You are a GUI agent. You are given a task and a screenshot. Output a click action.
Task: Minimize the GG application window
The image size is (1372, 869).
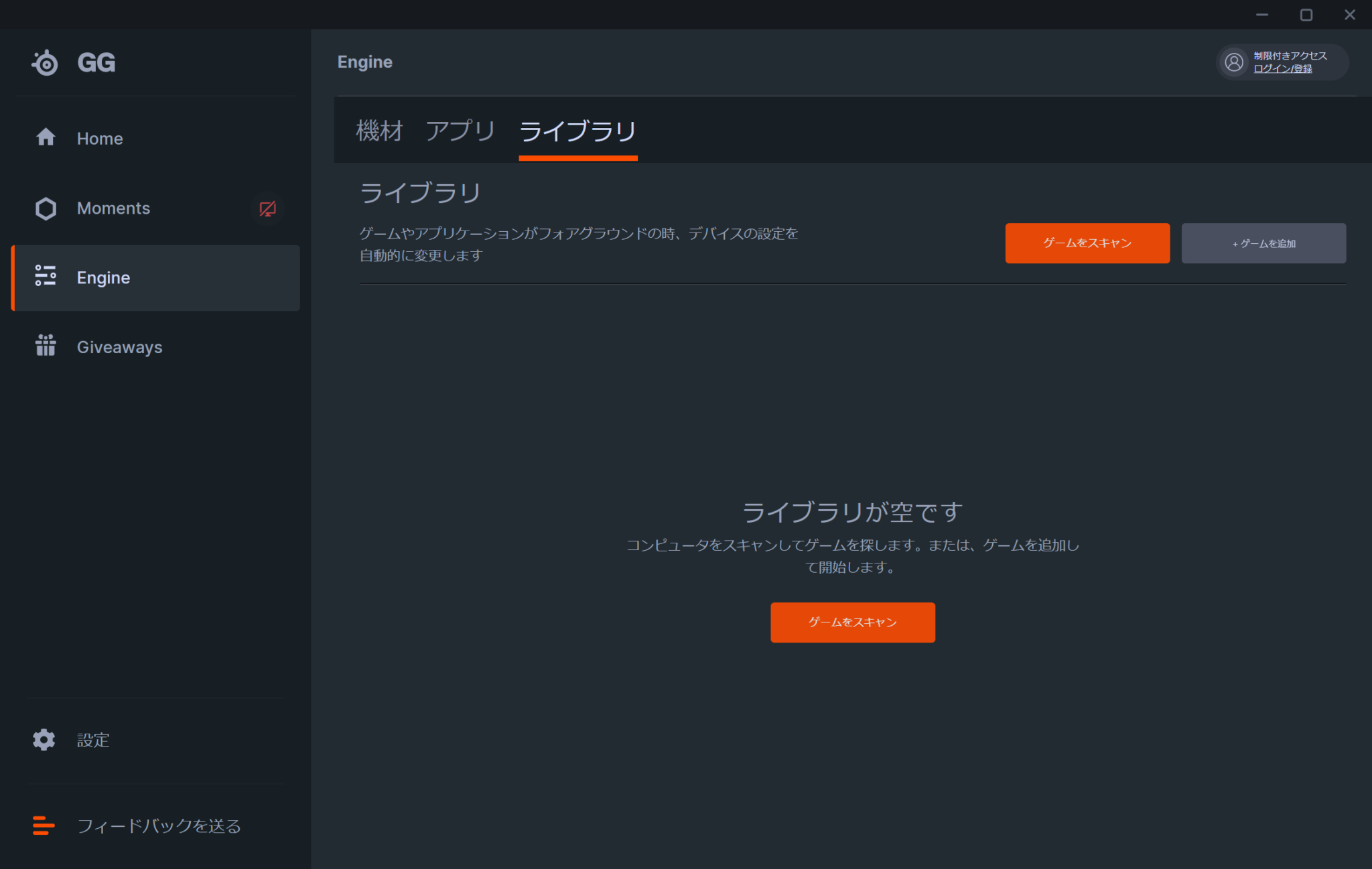(1262, 14)
